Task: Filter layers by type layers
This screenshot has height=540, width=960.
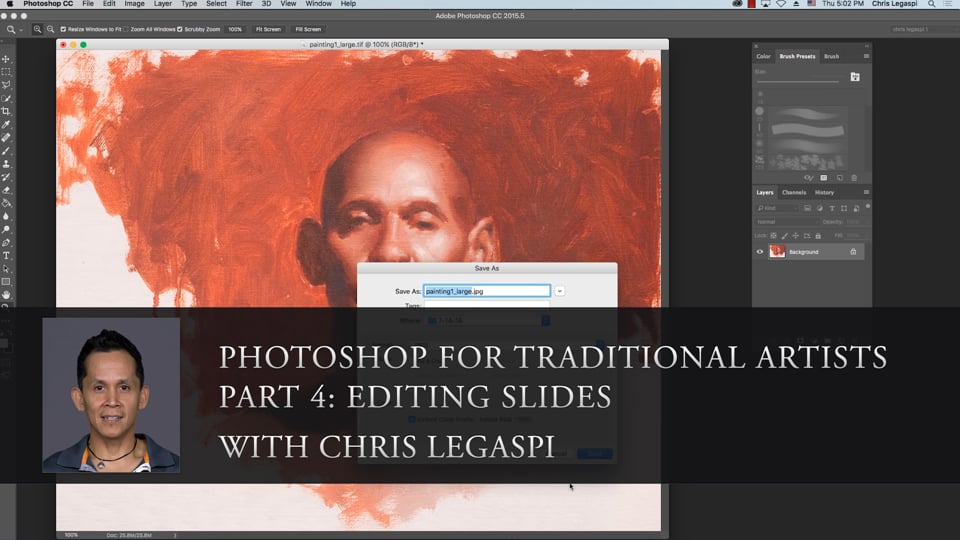Action: click(x=832, y=209)
